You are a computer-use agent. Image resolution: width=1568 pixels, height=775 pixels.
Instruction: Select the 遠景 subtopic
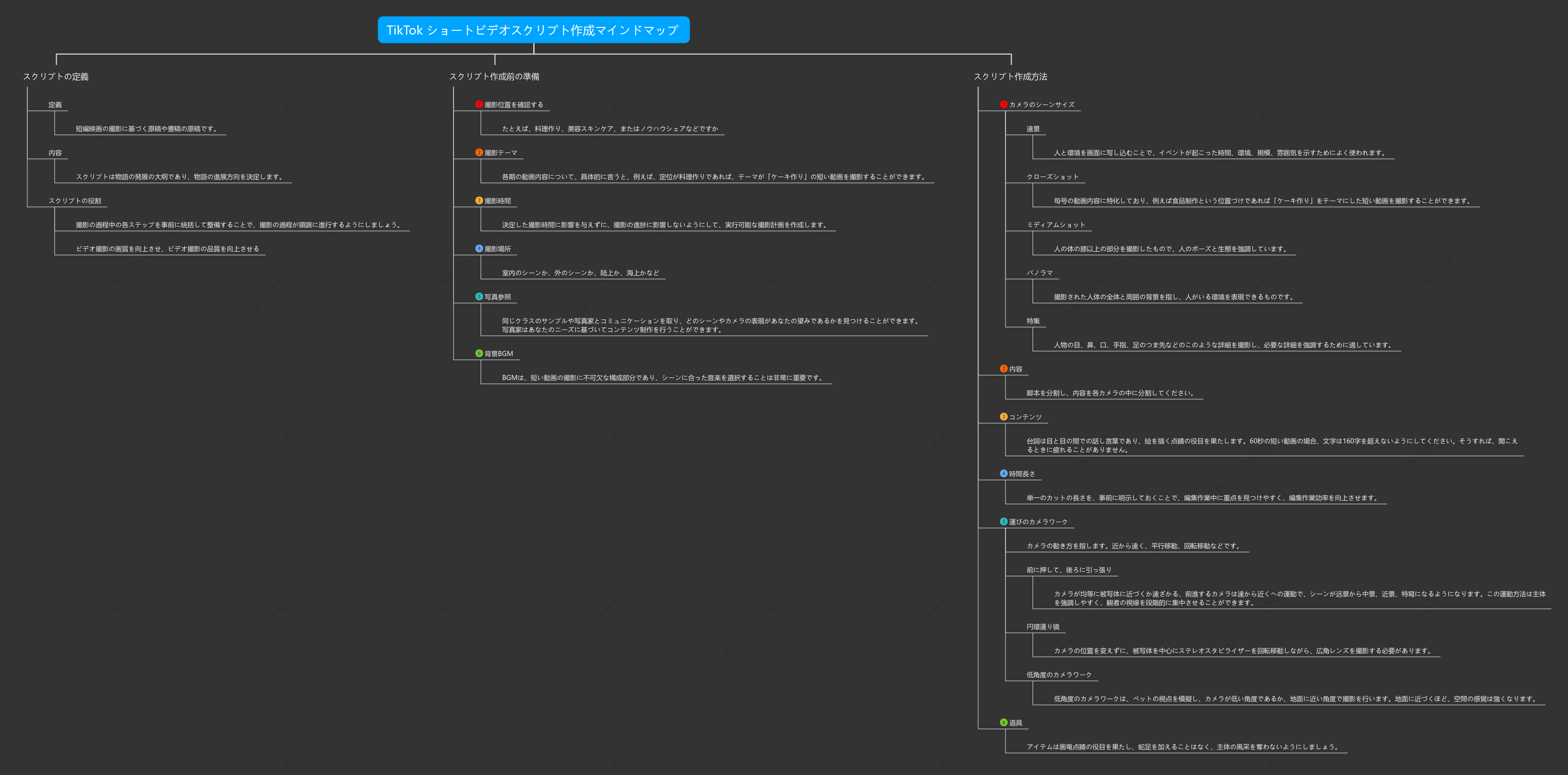pos(1033,129)
